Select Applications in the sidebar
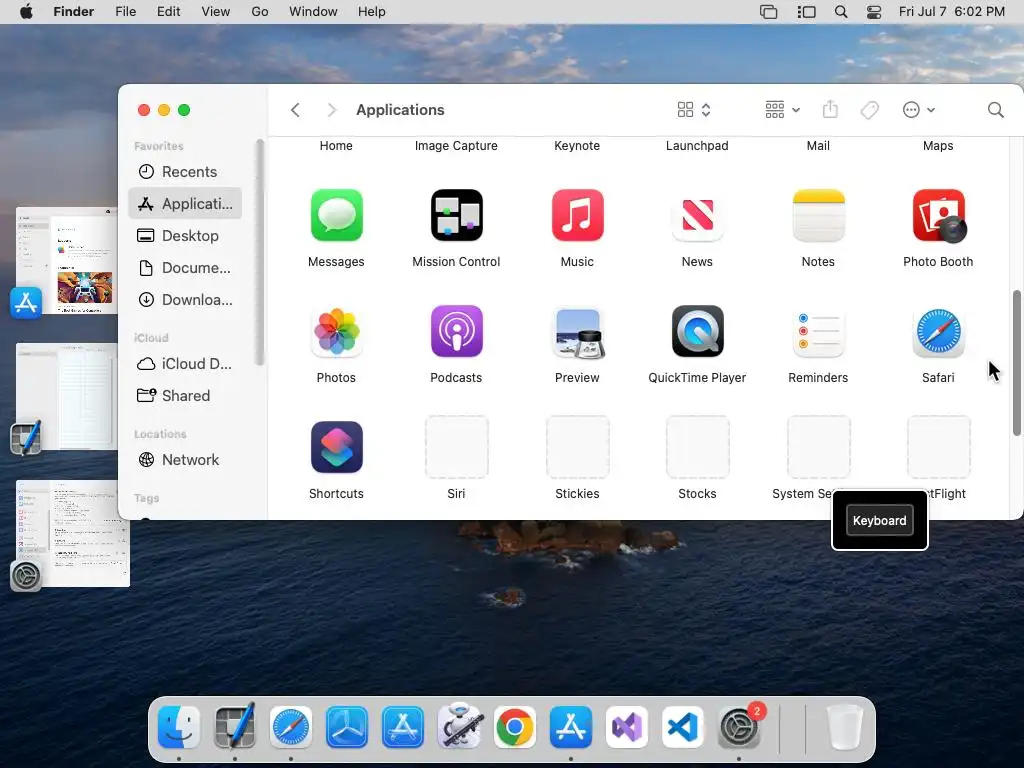Image resolution: width=1024 pixels, height=768 pixels. pyautogui.click(x=185, y=204)
